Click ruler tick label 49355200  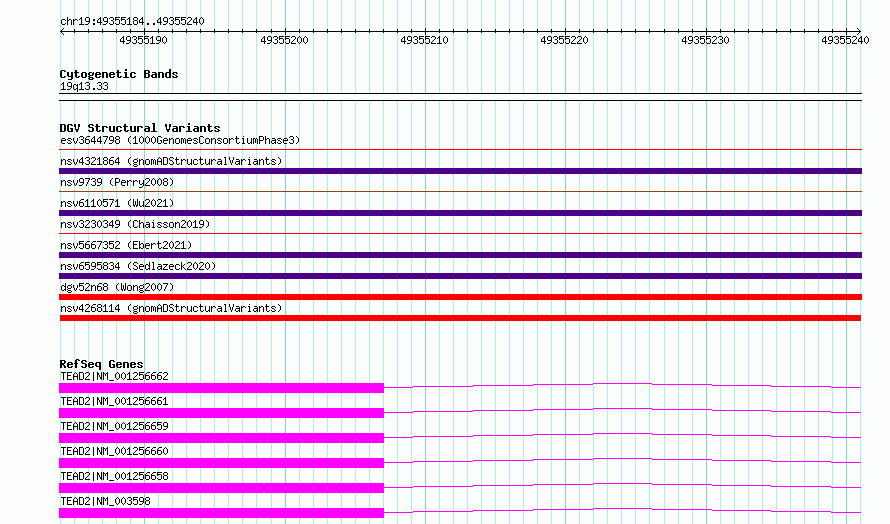click(284, 40)
